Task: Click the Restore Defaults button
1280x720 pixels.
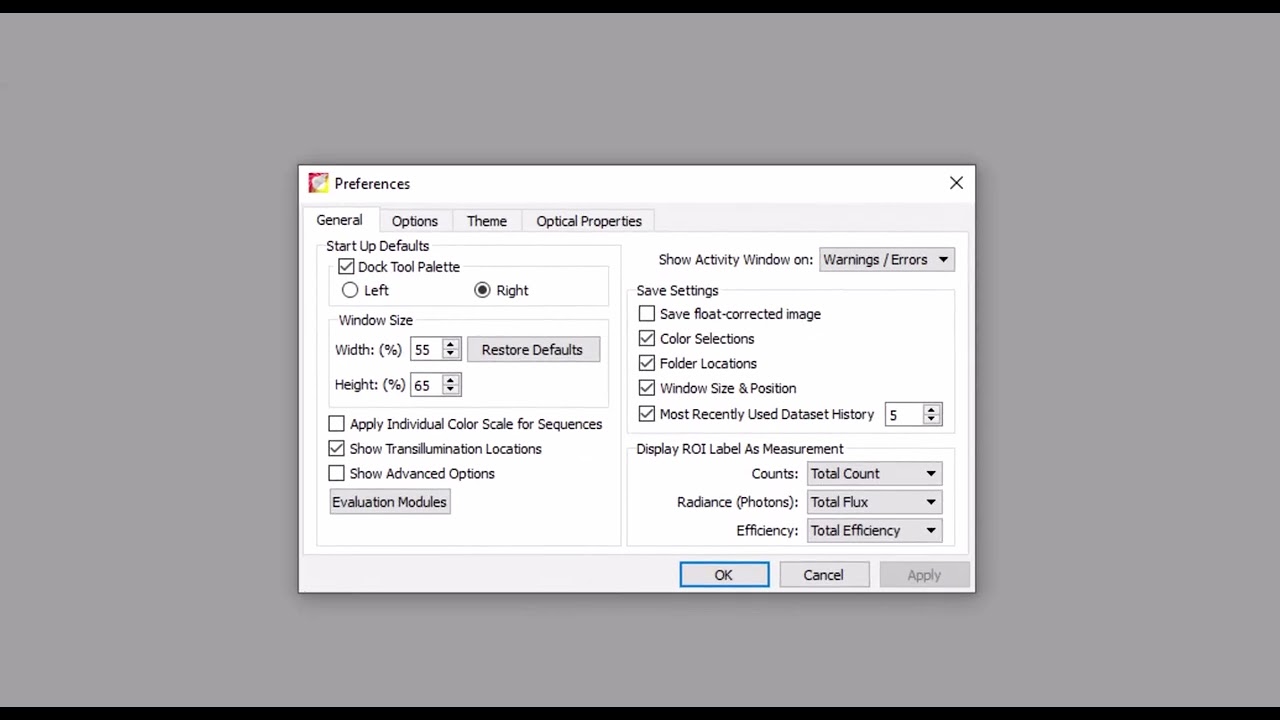Action: tap(533, 350)
